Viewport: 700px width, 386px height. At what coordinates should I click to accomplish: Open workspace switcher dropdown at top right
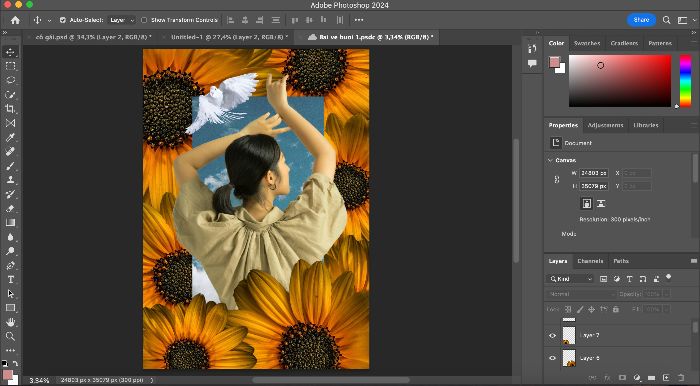(x=682, y=20)
